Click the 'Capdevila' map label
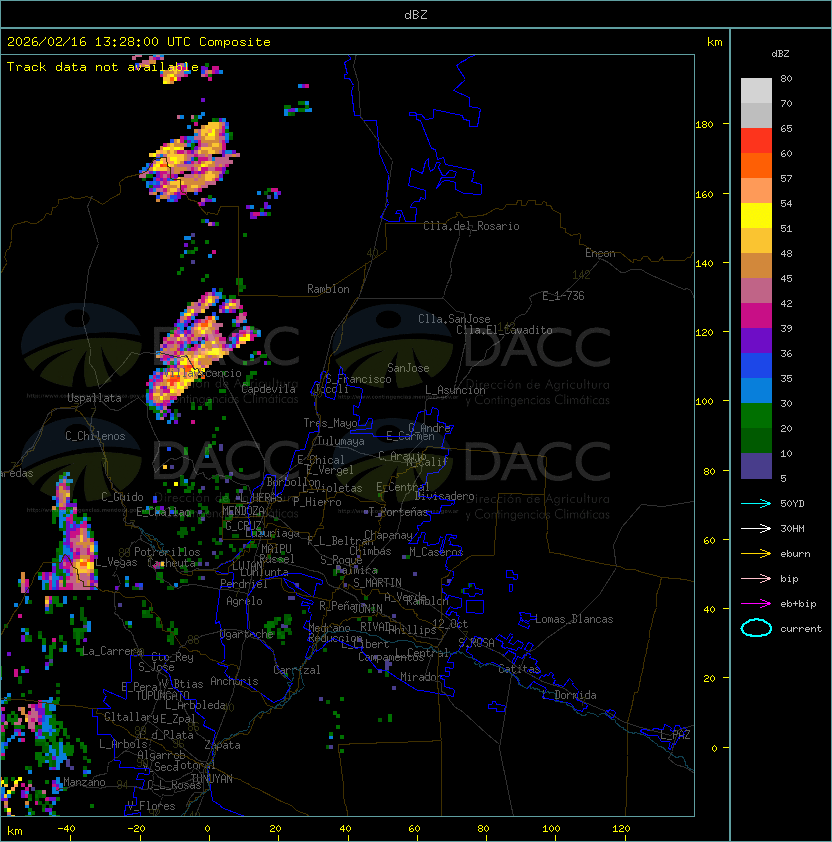The height and width of the screenshot is (842, 832). [268, 389]
